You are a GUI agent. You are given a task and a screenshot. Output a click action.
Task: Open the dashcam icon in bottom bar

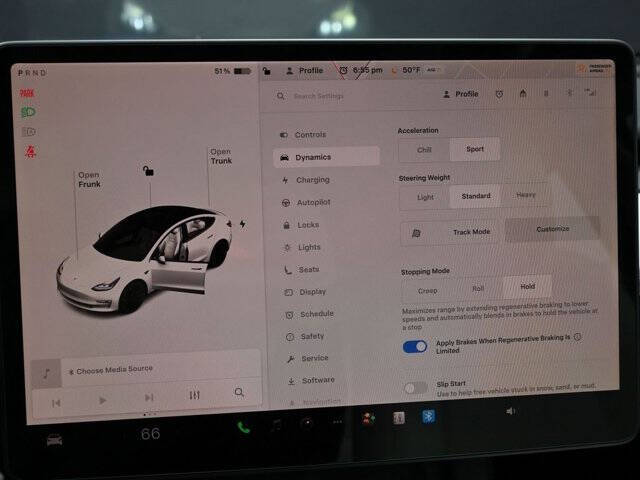307,423
